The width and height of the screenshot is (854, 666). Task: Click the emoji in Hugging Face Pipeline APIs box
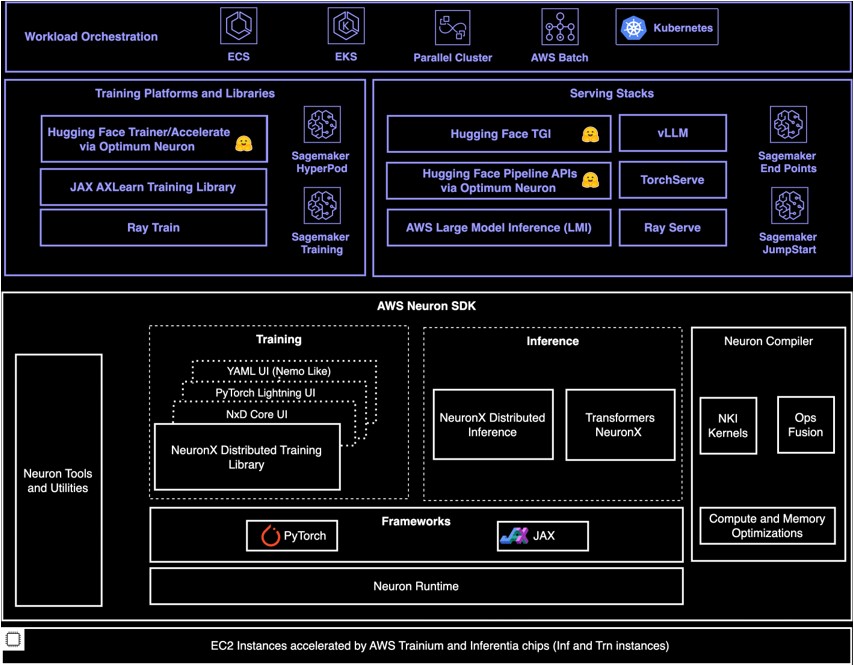click(x=590, y=180)
